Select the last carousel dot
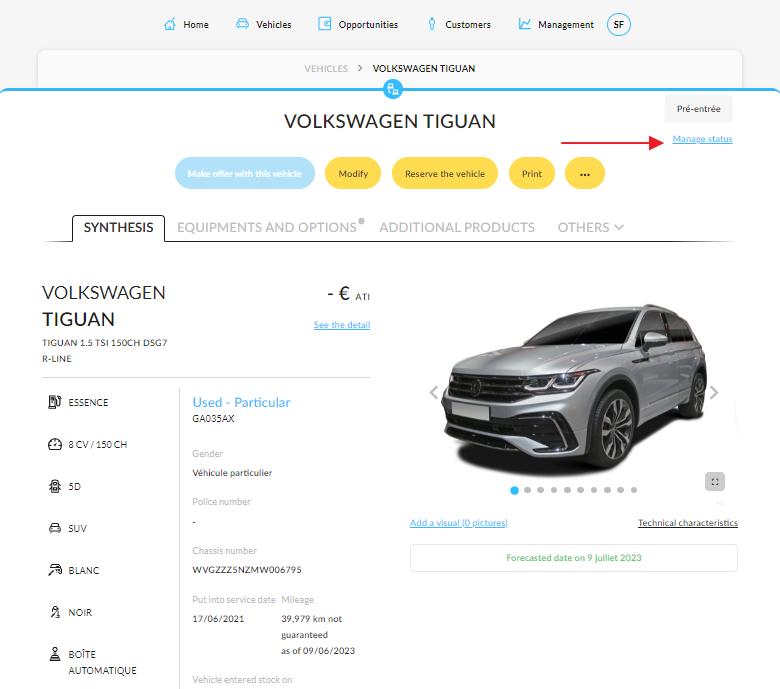This screenshot has width=780, height=689. (634, 490)
